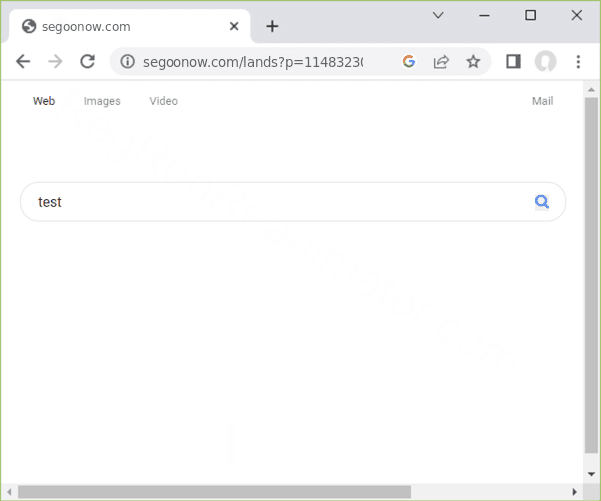Image resolution: width=601 pixels, height=501 pixels.
Task: View site information icon in address bar
Action: [127, 62]
